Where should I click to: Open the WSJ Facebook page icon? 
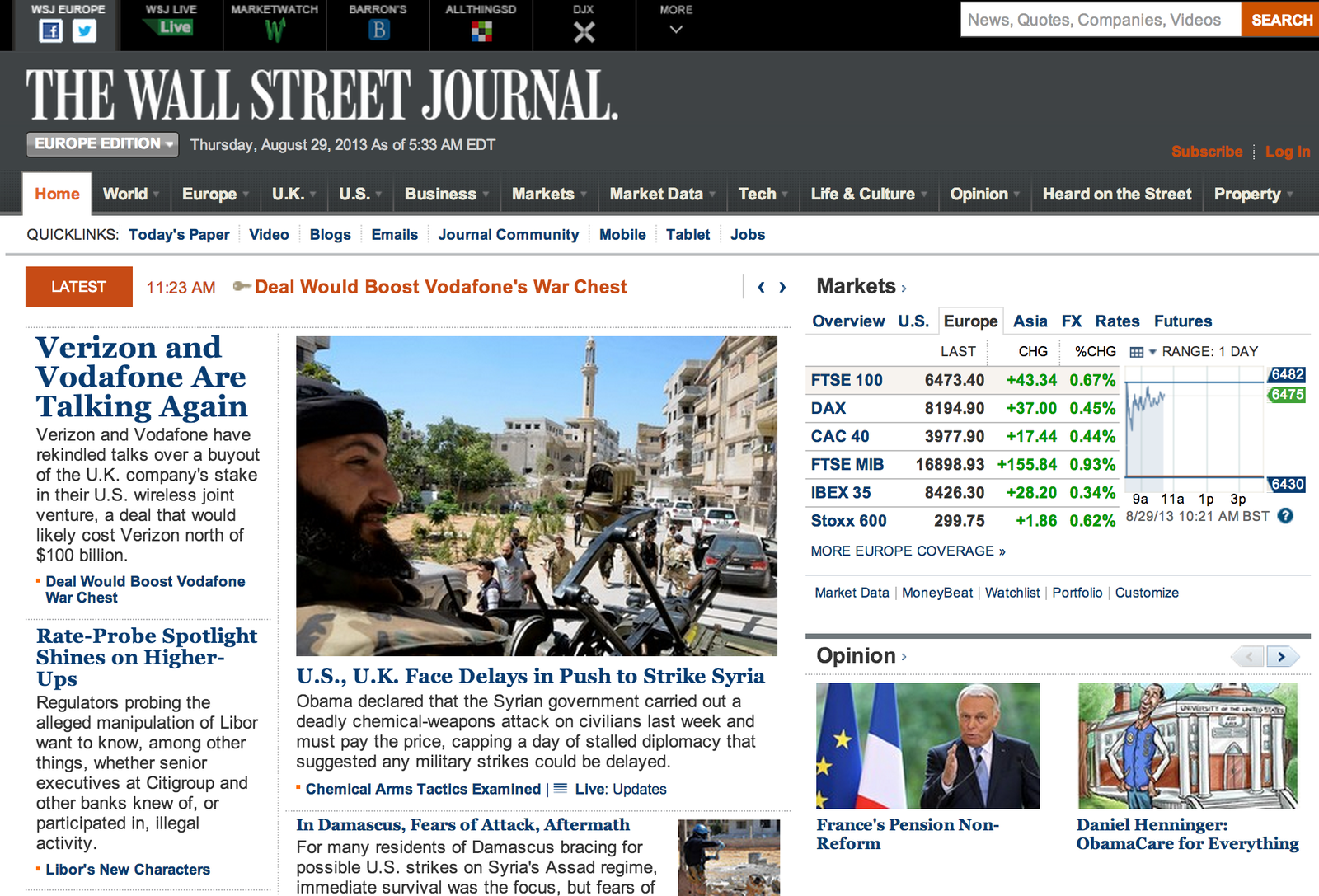[x=51, y=31]
